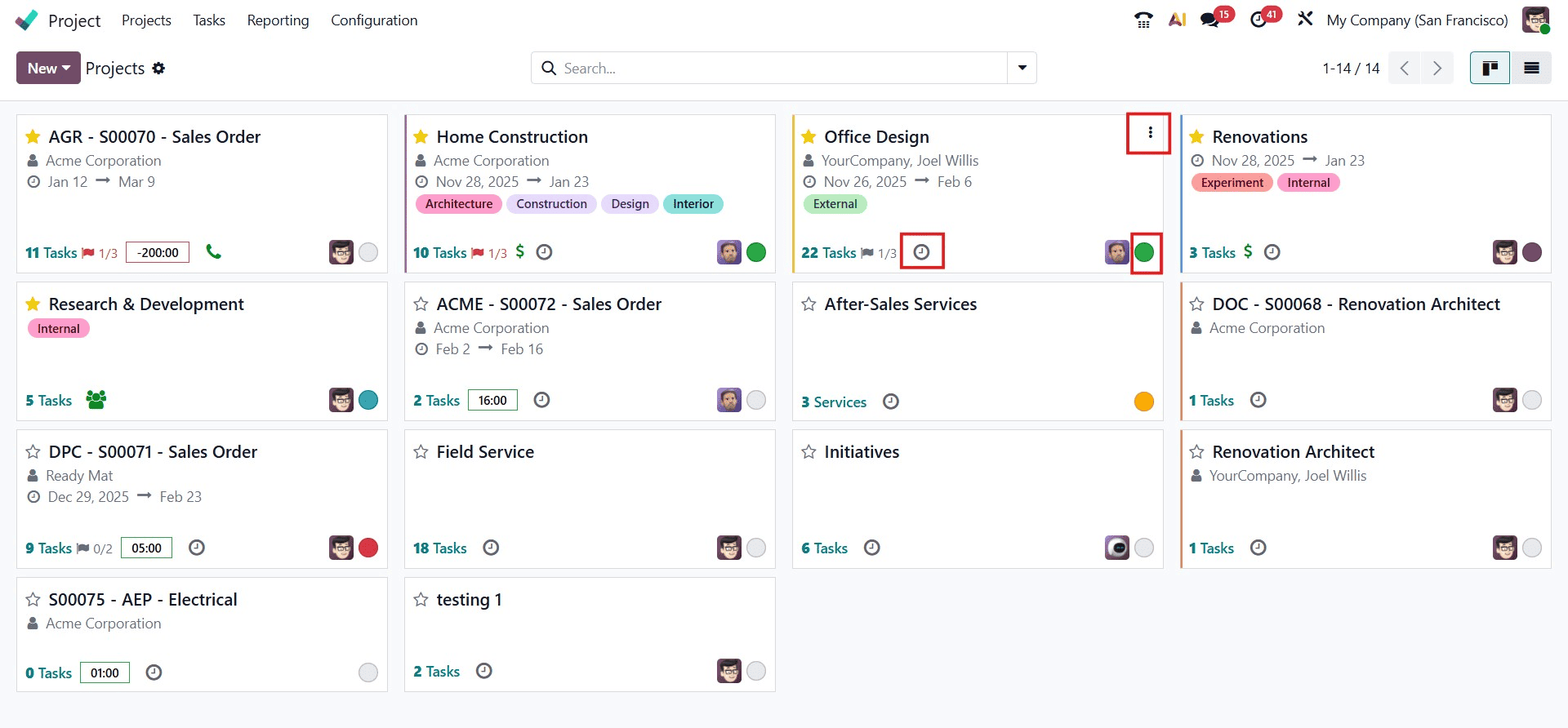This screenshot has height=728, width=1568.
Task: Open user avatar menu in header
Action: [1535, 20]
